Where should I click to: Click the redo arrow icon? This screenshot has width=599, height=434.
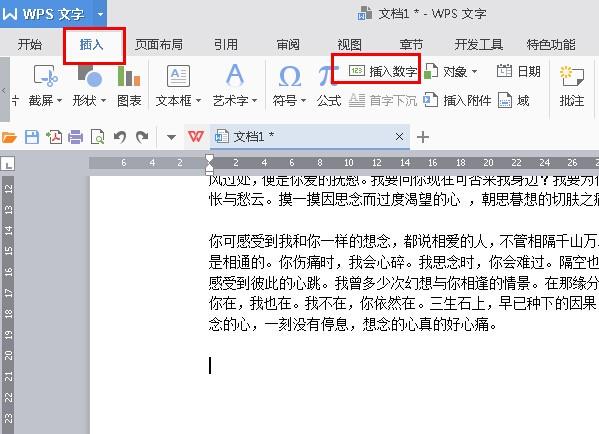pos(142,137)
